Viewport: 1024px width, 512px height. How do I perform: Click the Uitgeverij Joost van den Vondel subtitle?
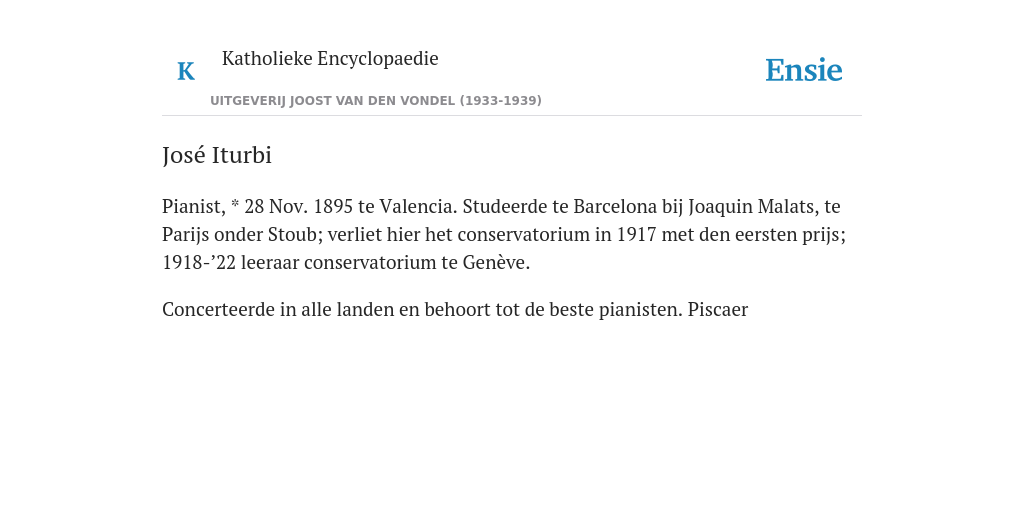tap(376, 101)
